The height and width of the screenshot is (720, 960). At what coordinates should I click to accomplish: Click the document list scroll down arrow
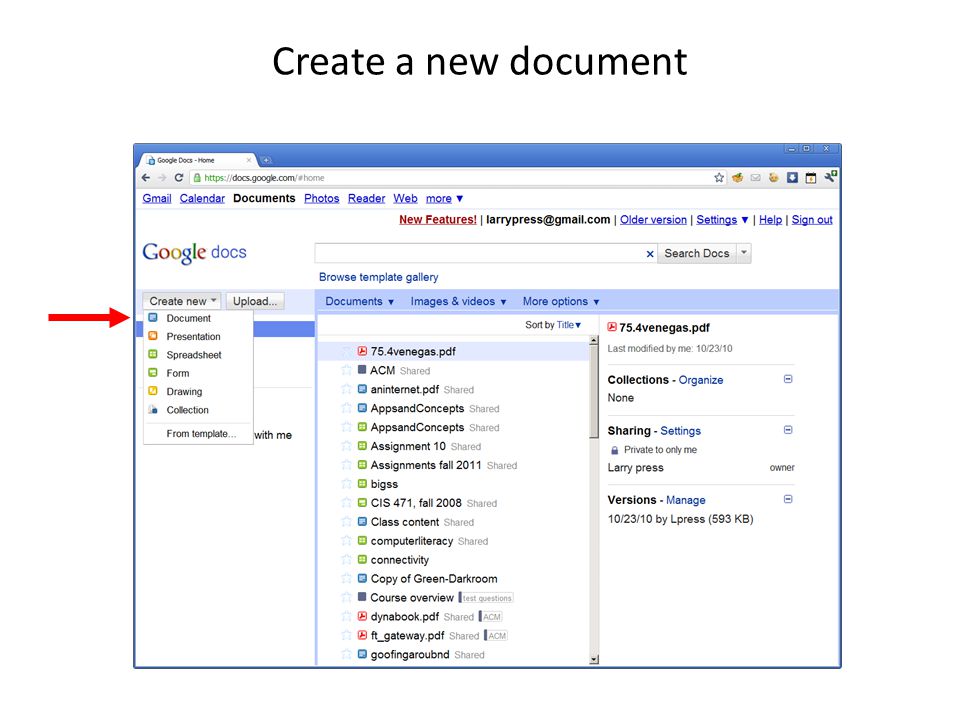(x=593, y=659)
